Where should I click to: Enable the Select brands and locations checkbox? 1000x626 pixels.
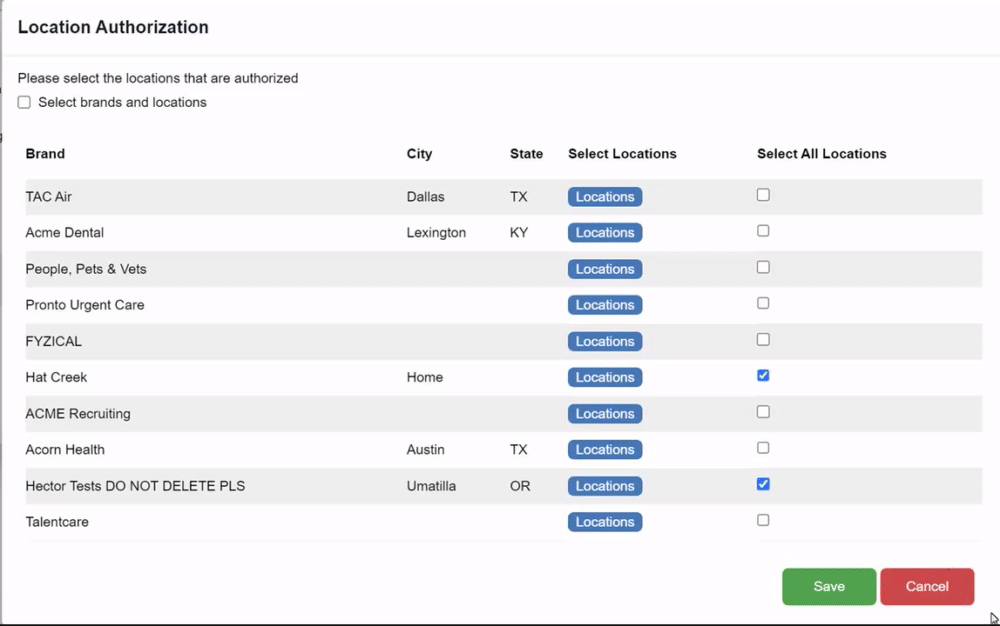[24, 103]
